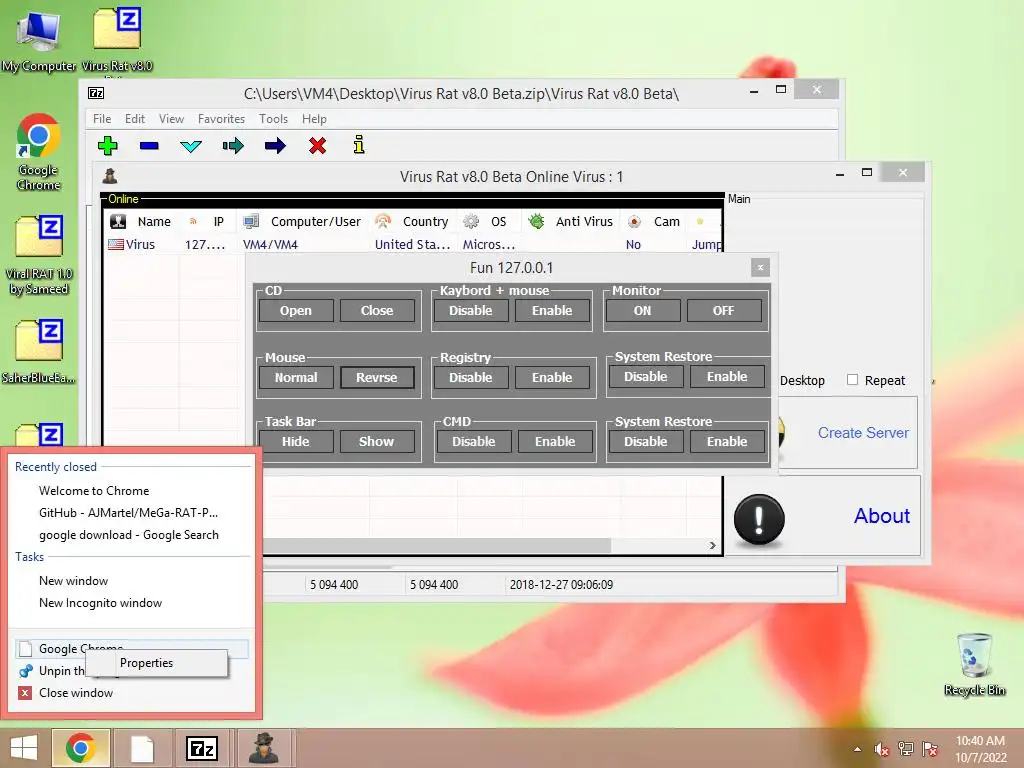Open the 7-Zip Help menu

pyautogui.click(x=314, y=119)
